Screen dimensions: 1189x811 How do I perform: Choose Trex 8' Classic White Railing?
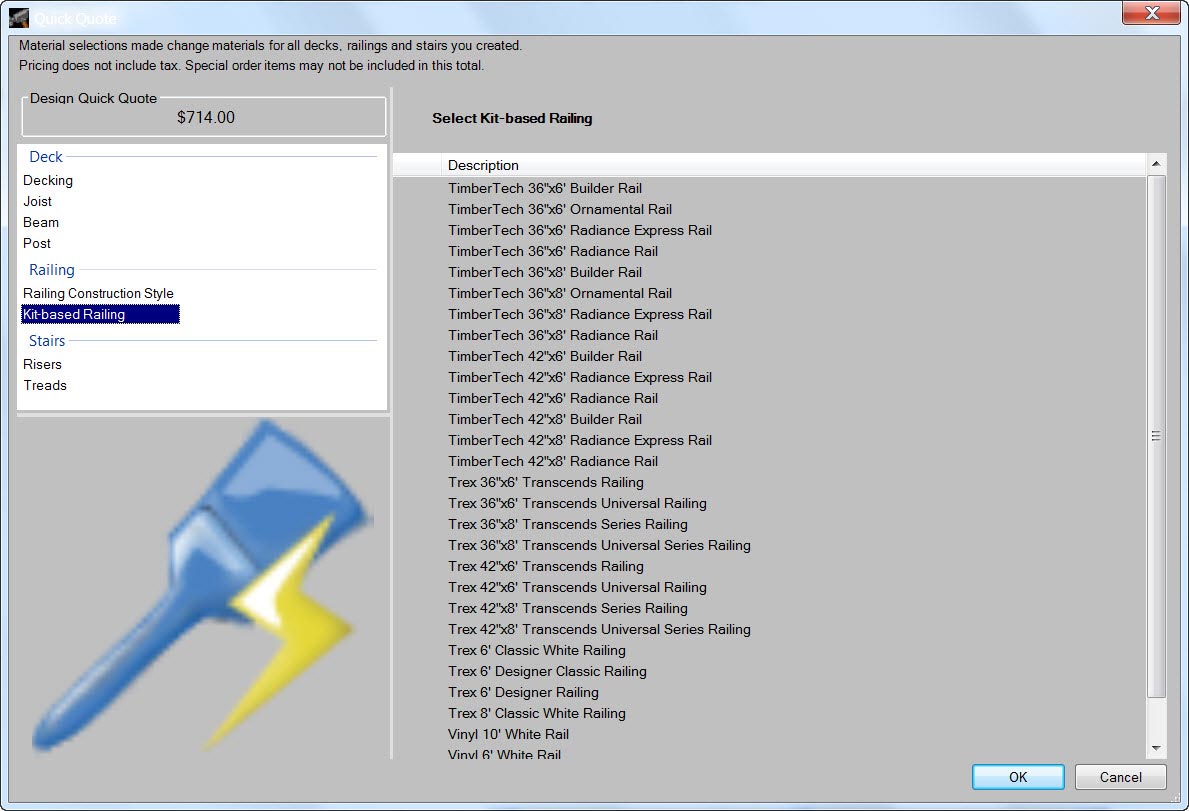536,713
